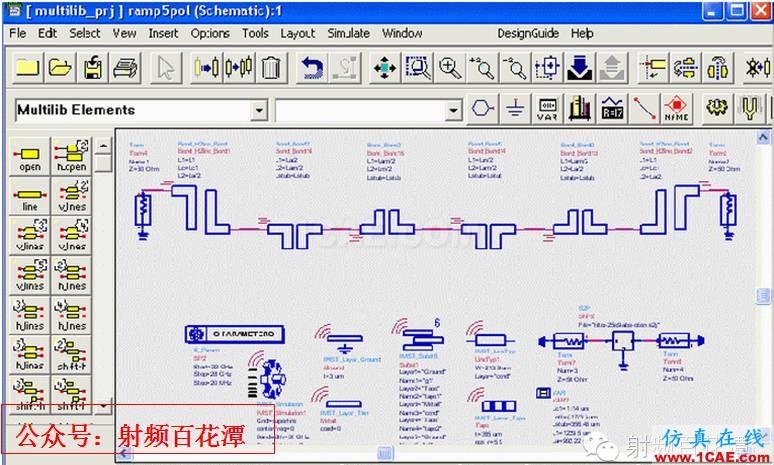
Task: Click the Component Library books icon
Action: click(x=580, y=108)
